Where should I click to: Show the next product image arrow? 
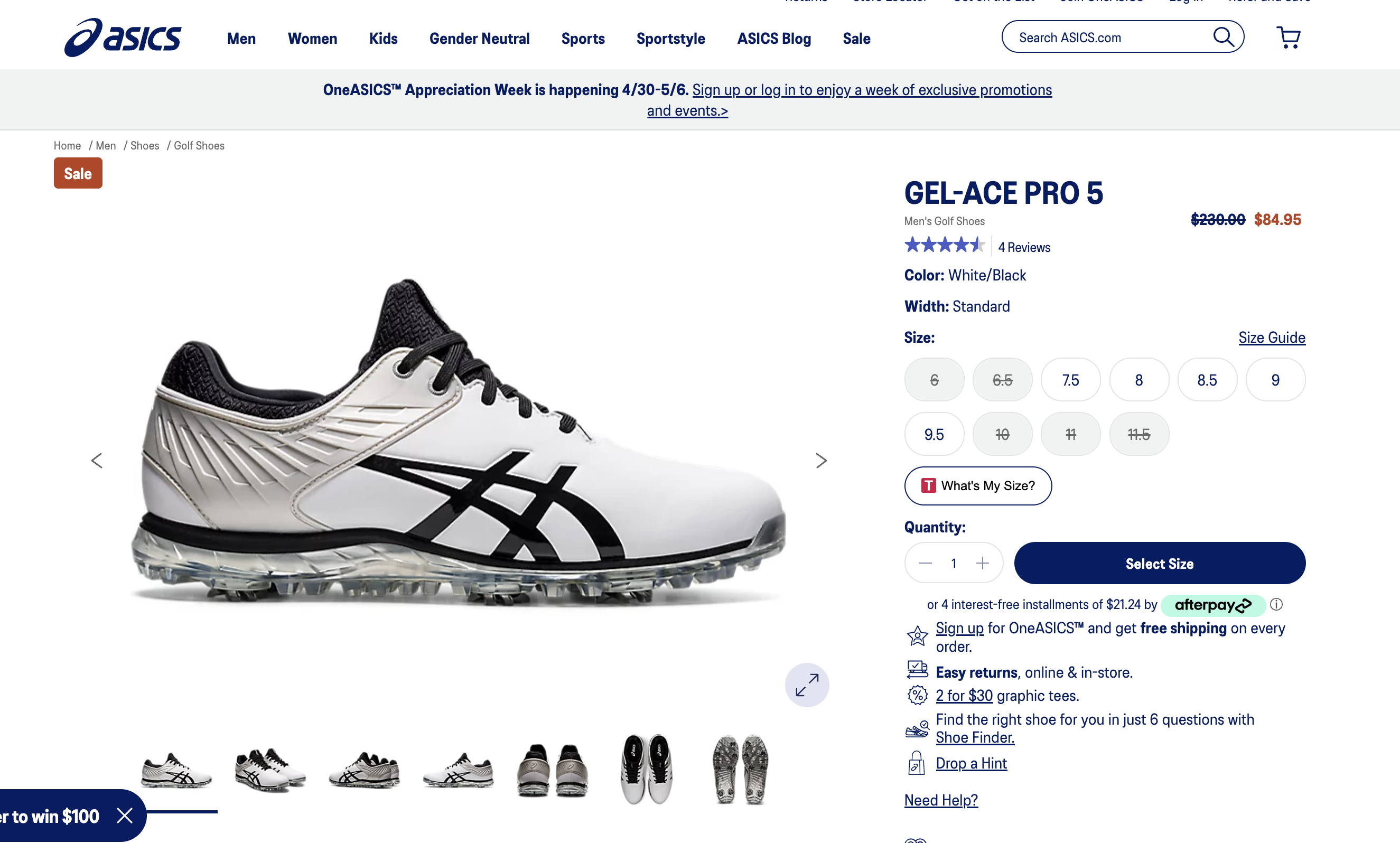820,460
